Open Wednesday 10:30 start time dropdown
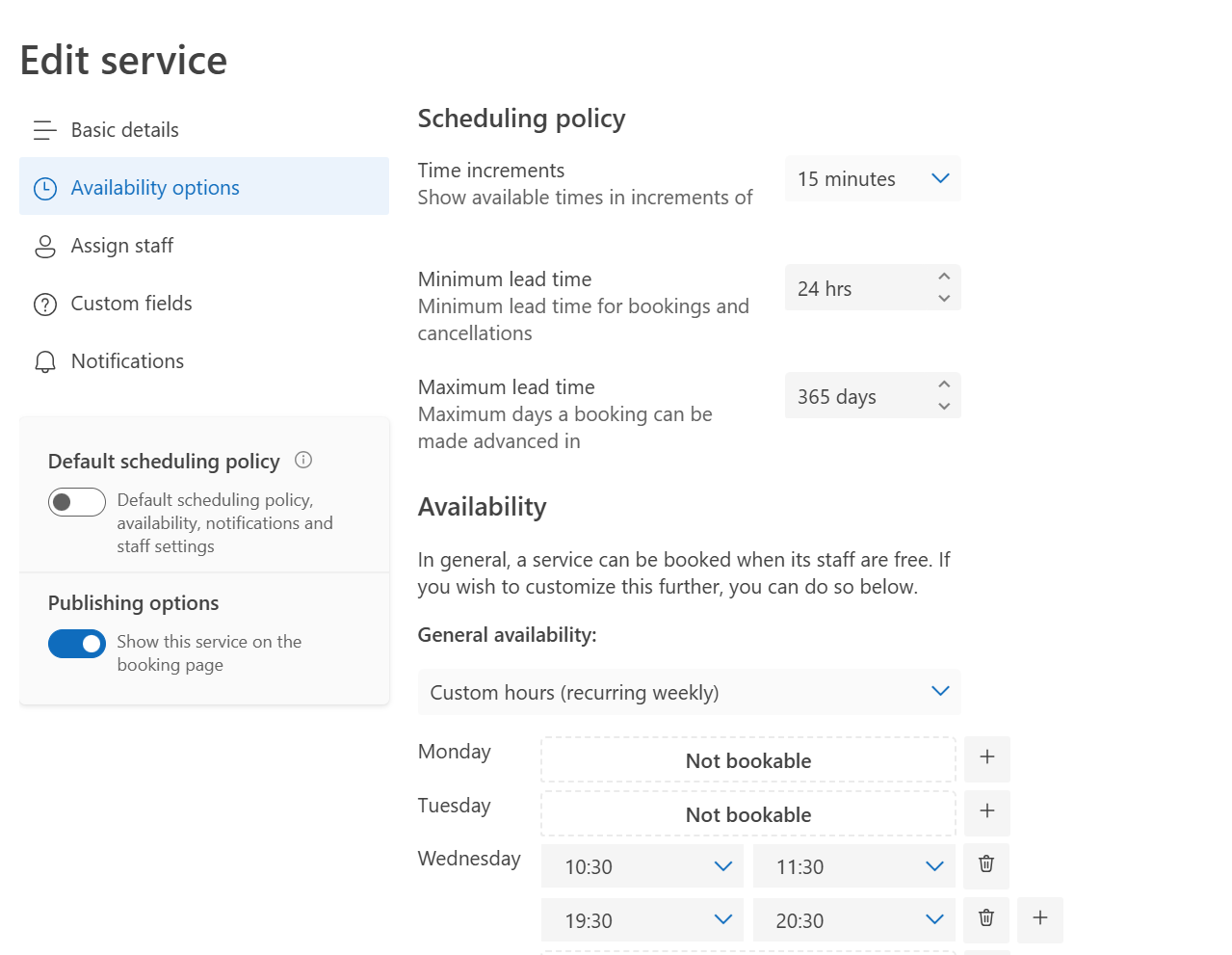 pyautogui.click(x=642, y=866)
